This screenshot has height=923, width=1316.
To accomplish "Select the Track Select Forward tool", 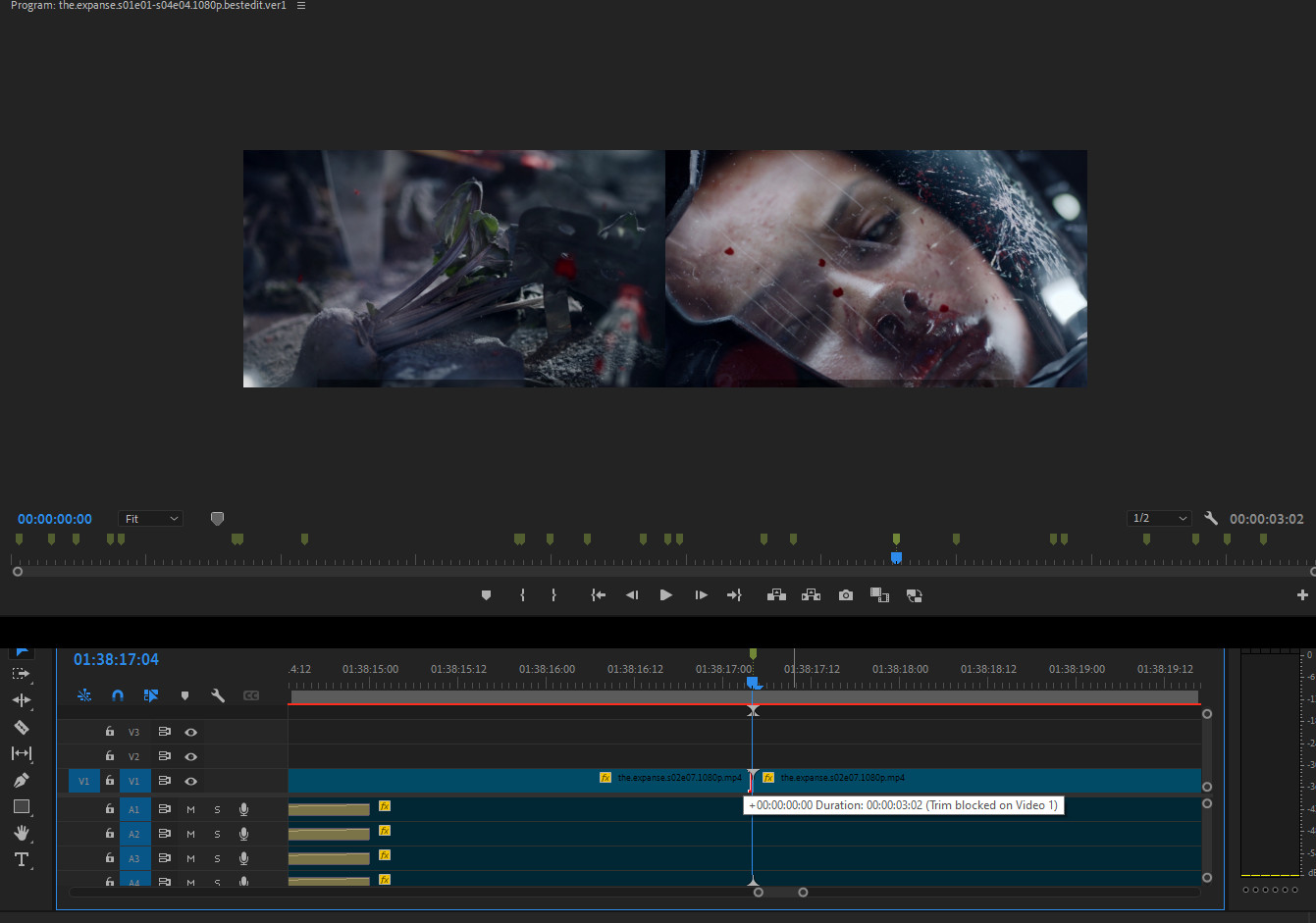I will (x=22, y=674).
